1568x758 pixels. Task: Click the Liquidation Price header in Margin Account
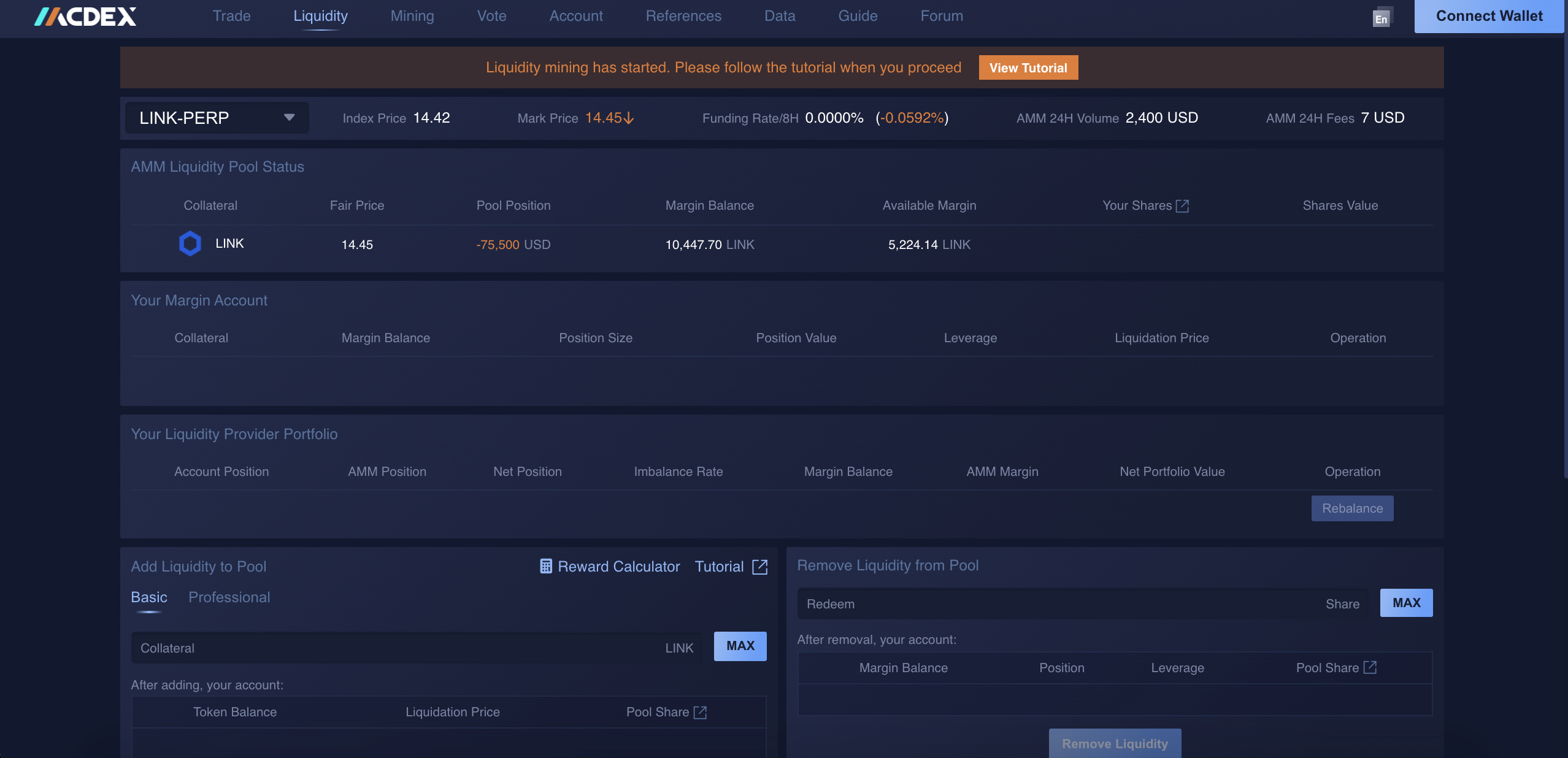coord(1162,338)
